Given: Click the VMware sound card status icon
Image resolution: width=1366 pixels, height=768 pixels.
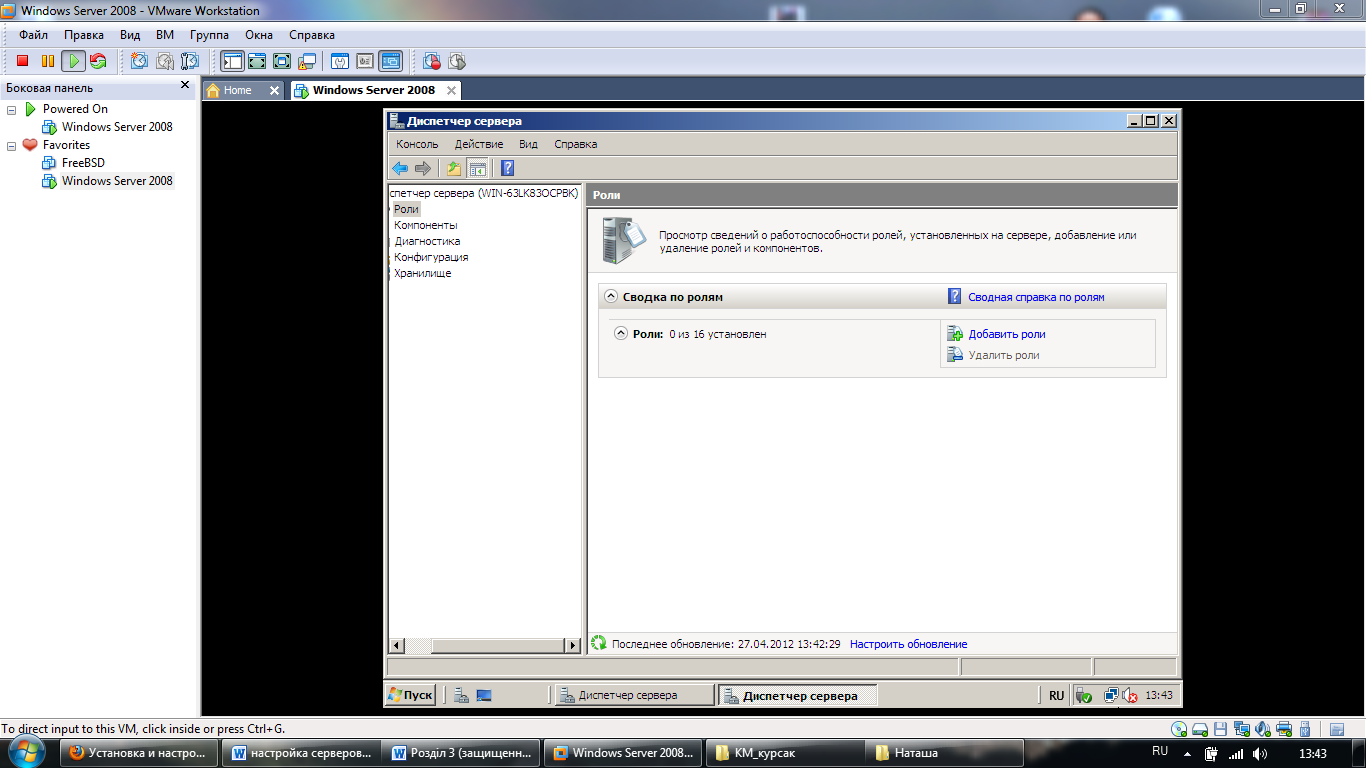Looking at the screenshot, I should 1263,729.
